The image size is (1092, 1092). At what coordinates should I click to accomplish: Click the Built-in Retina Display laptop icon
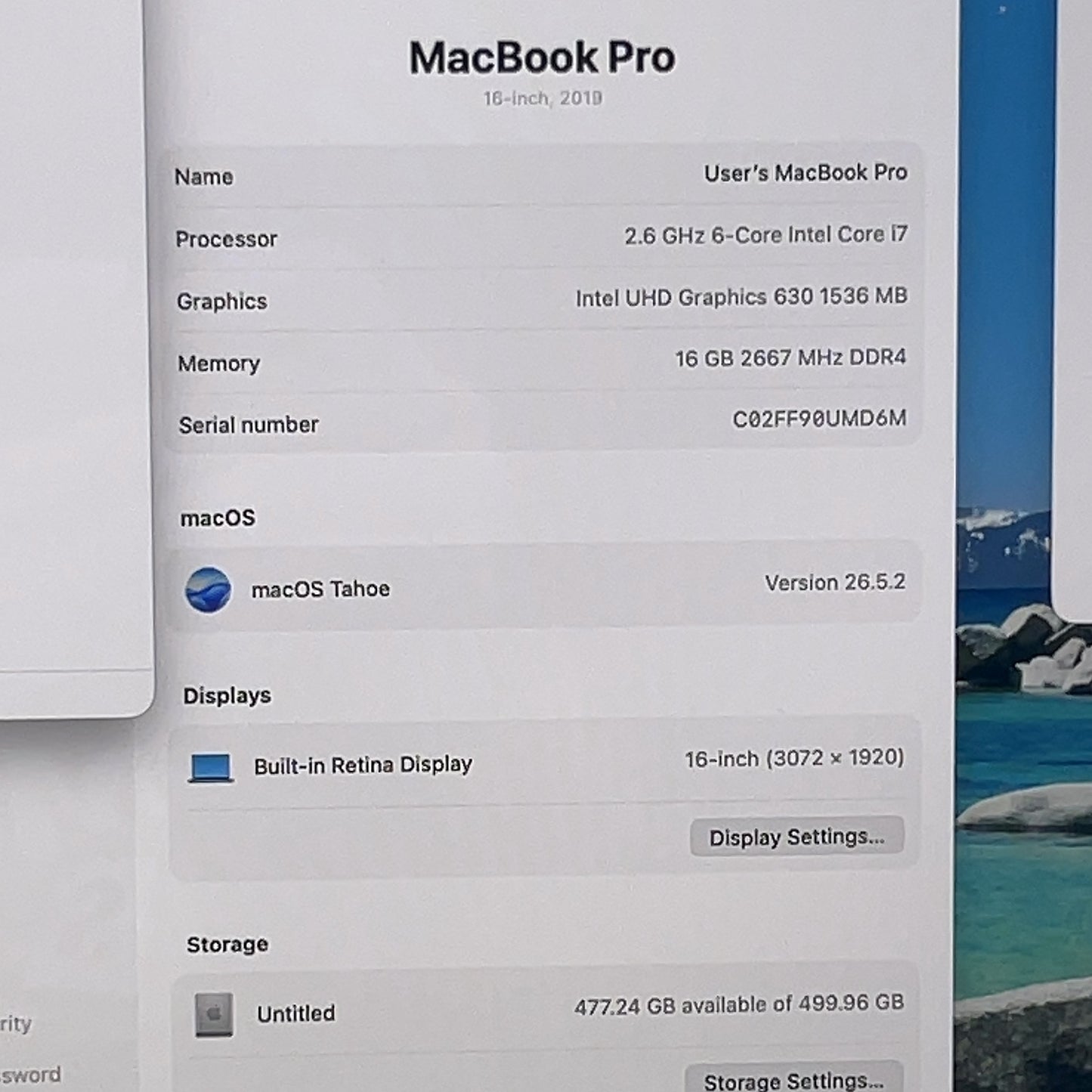point(211,768)
